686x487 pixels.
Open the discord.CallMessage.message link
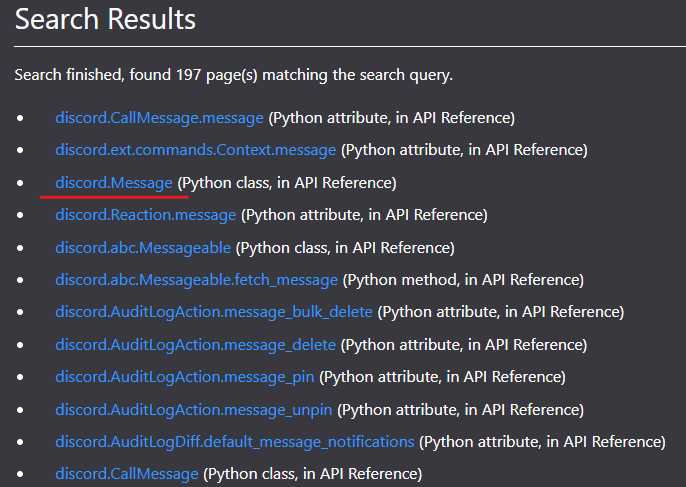[159, 118]
